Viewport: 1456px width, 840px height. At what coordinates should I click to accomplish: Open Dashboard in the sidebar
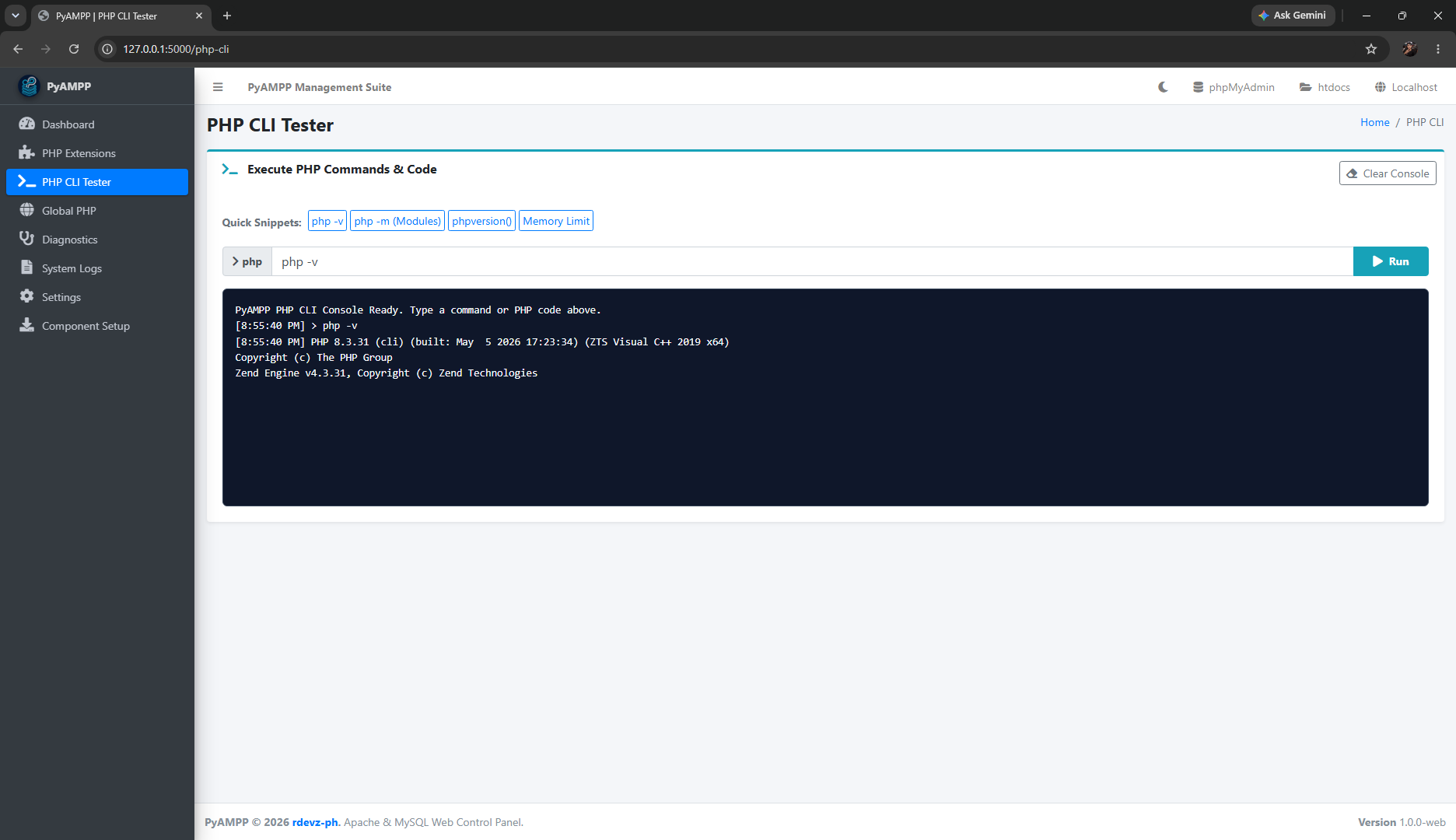point(97,124)
